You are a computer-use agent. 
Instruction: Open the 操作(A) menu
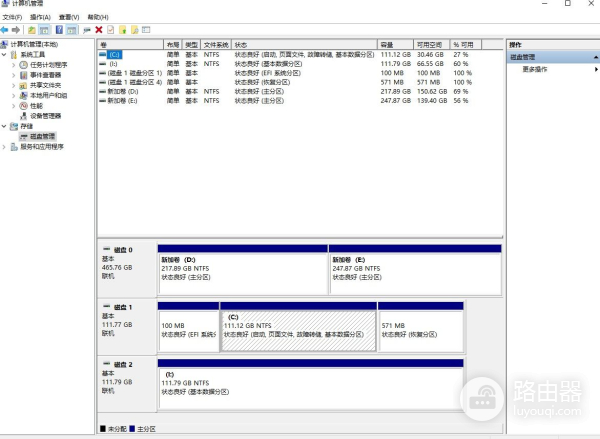(x=40, y=17)
